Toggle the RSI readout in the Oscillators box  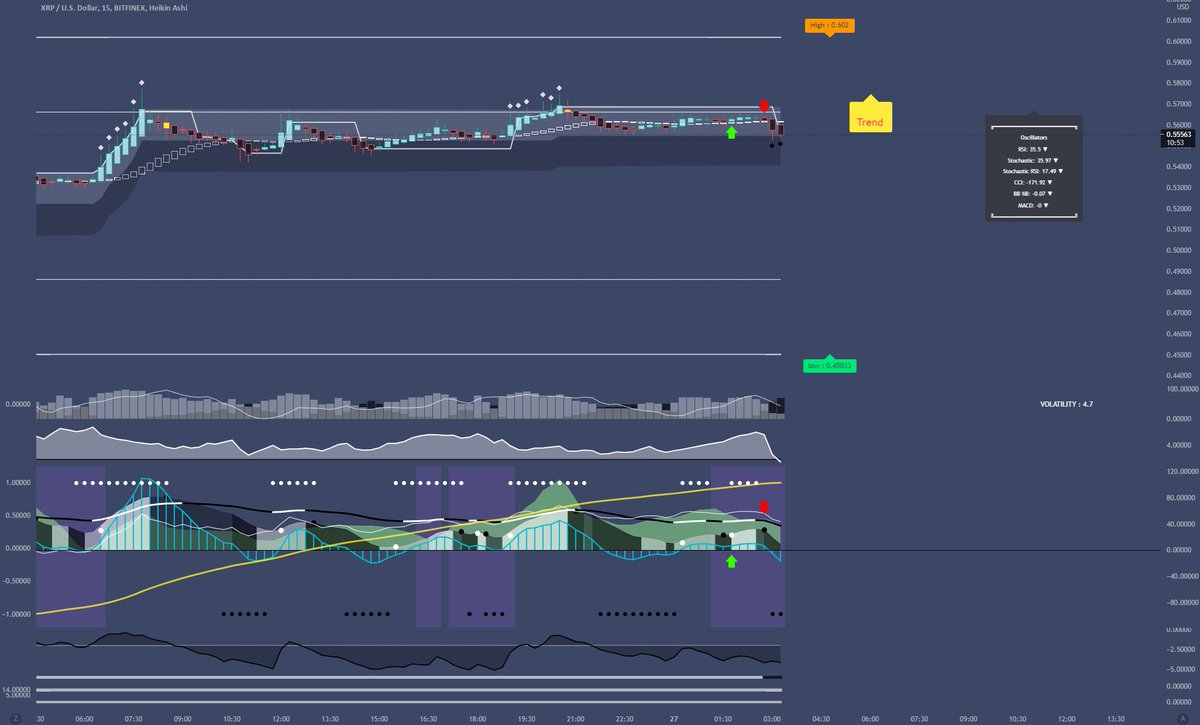(x=1031, y=148)
